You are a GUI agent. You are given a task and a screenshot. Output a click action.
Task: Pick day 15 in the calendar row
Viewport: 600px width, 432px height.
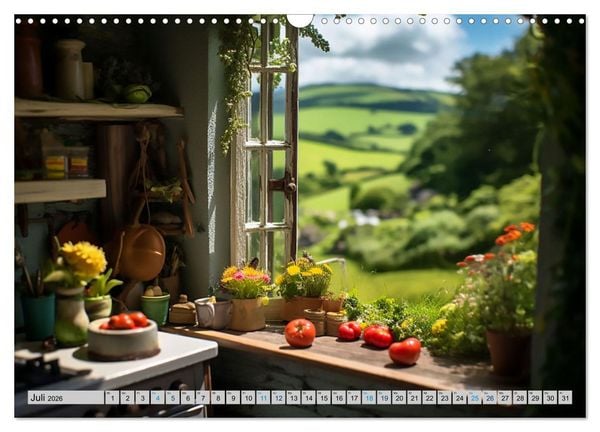click(324, 397)
